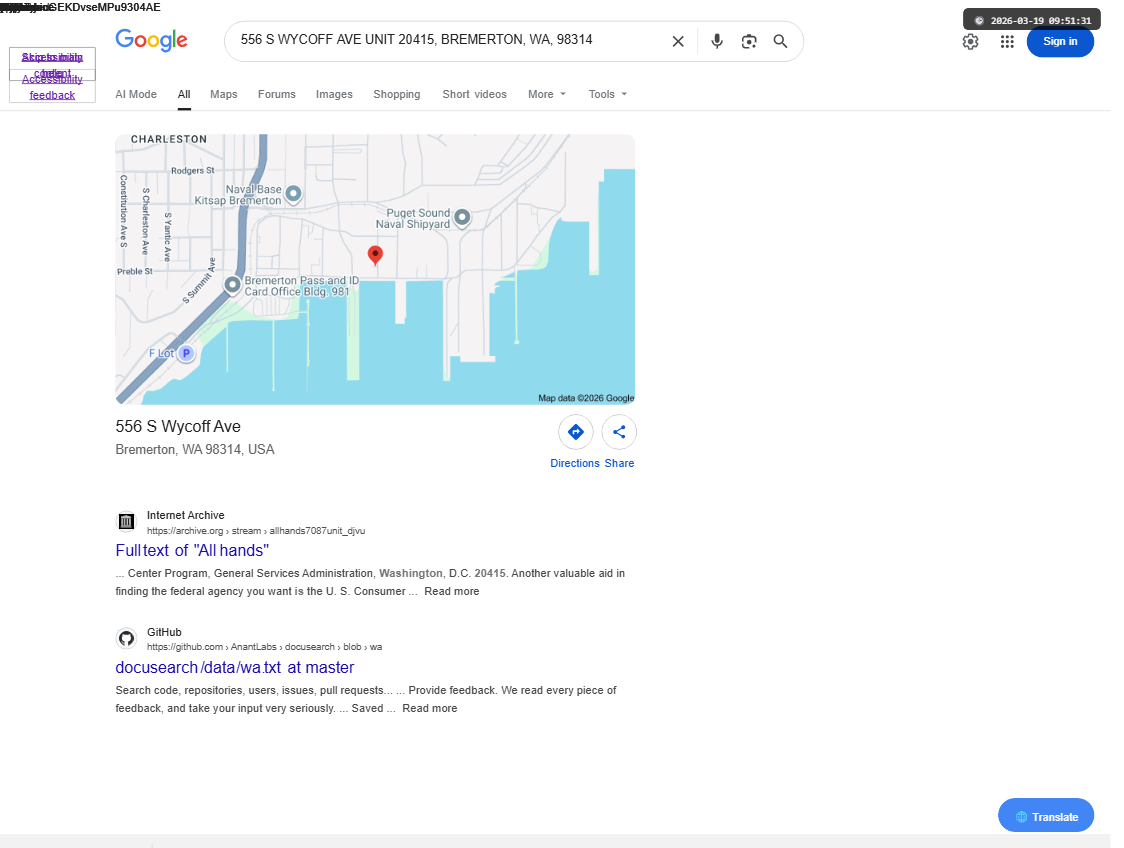Click the github.com URL breadcrumb
1124x848 pixels.
tap(265, 647)
